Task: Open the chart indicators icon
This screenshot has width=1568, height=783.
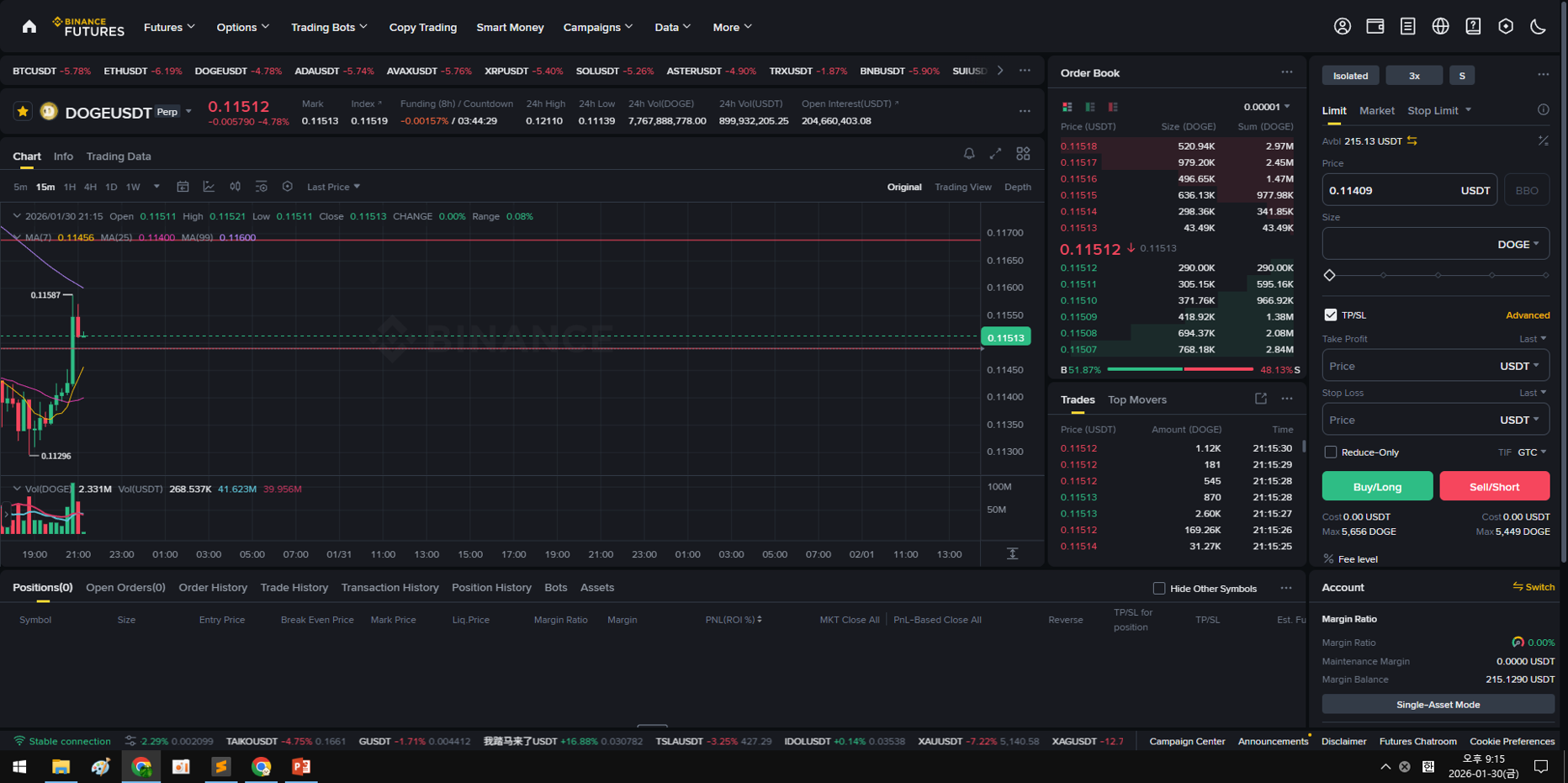Action: 209,187
